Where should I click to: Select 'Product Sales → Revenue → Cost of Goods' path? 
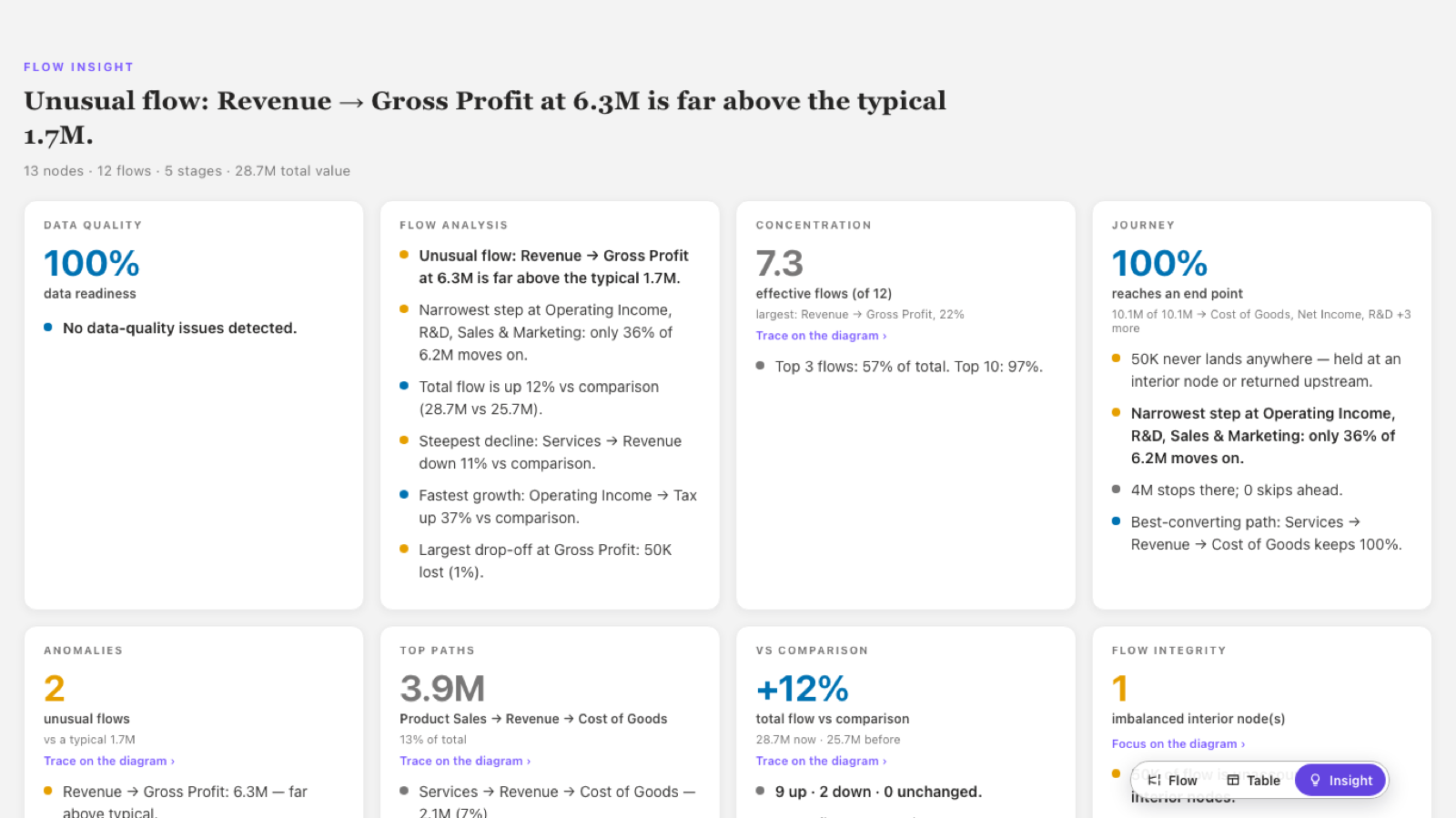click(x=533, y=719)
